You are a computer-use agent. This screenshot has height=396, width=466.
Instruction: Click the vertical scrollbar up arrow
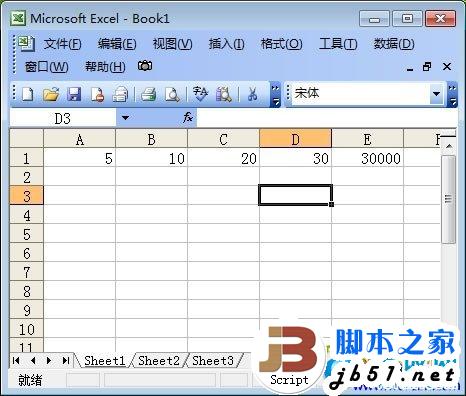[x=449, y=146]
